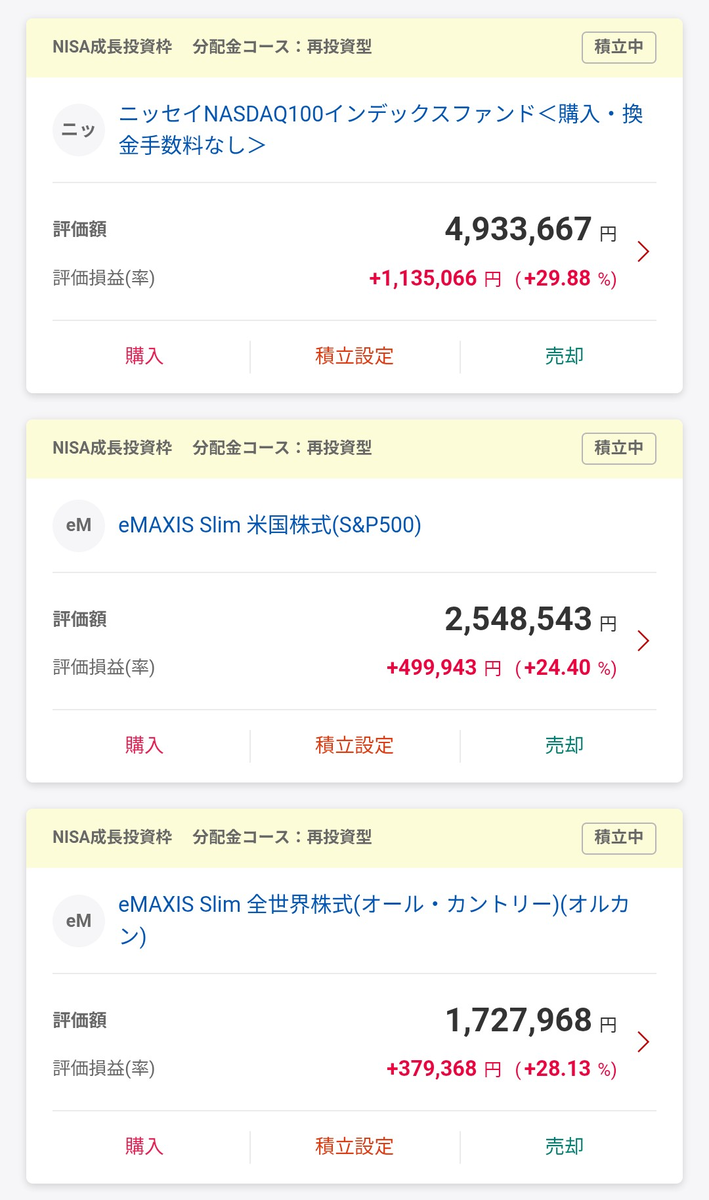Open details via NASDAQ100 card's red chevron
709x1200 pixels.
click(x=643, y=251)
